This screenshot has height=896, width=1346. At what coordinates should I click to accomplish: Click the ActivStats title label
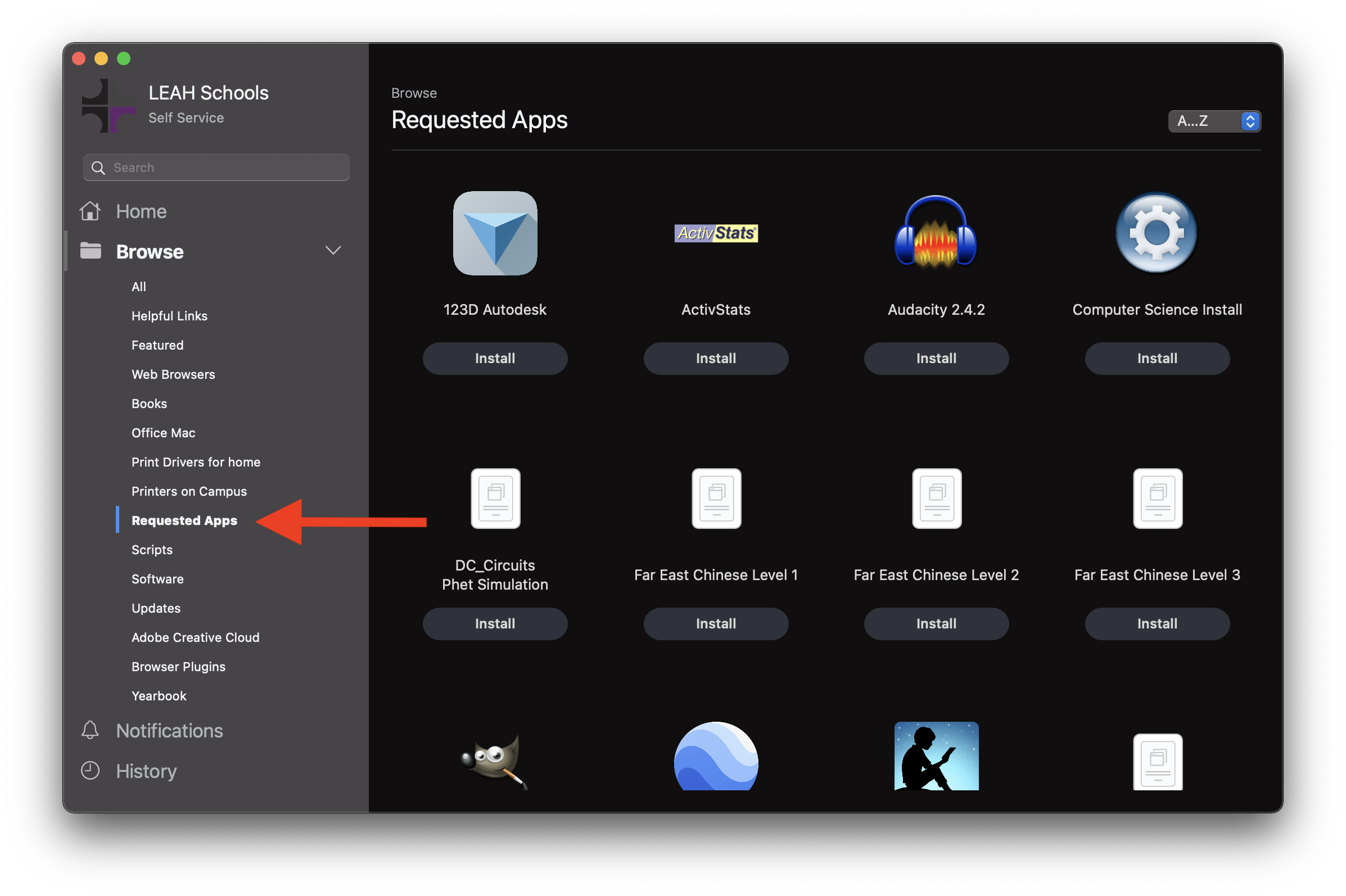click(716, 309)
